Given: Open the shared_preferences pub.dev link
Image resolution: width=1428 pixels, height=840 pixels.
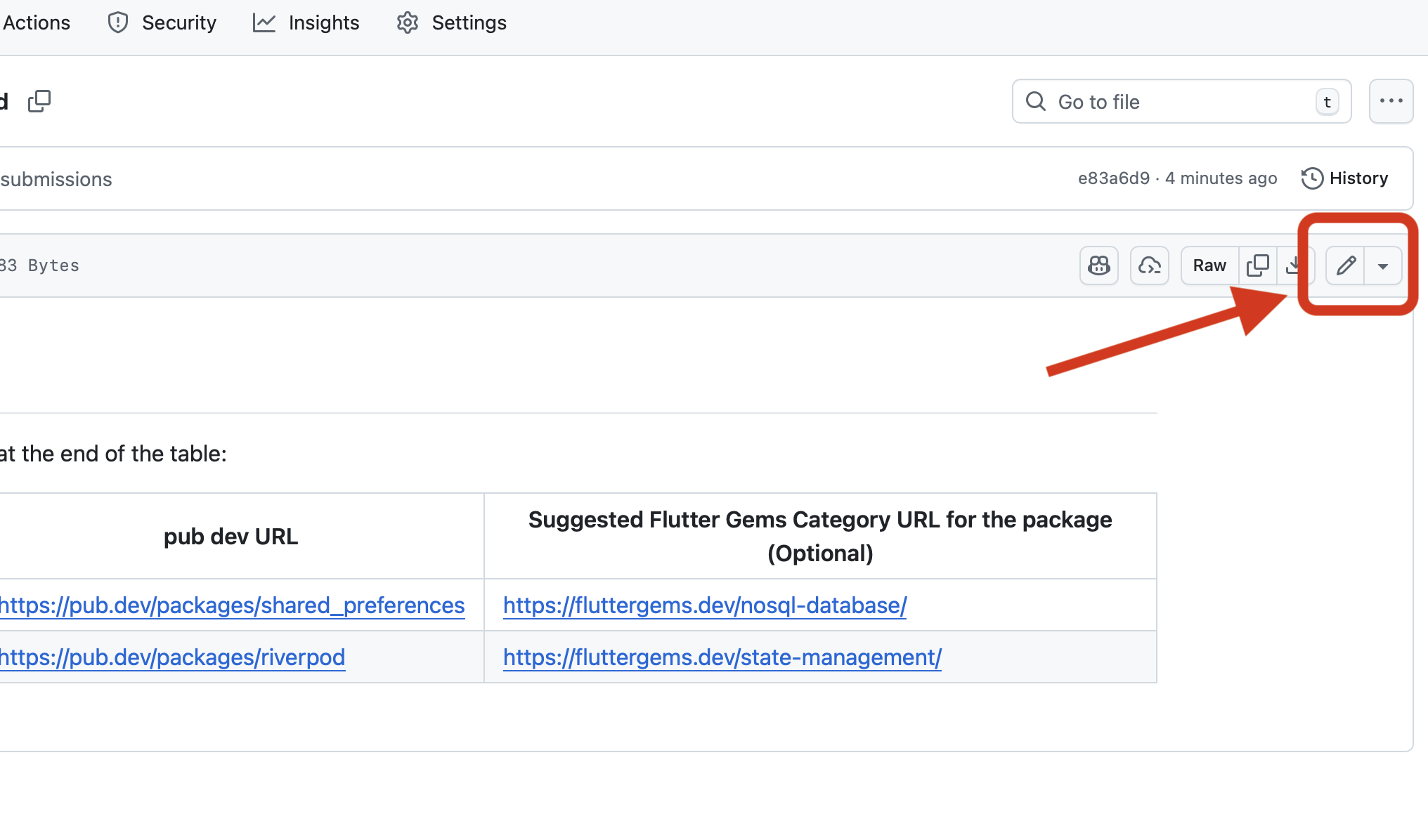Looking at the screenshot, I should pos(232,605).
